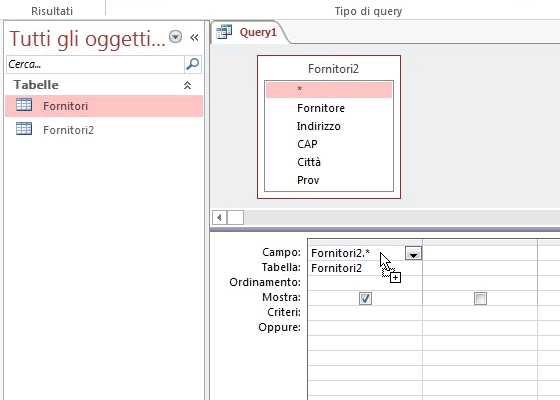Select the Fornitori2 table name in navigation pane

pyautogui.click(x=68, y=130)
